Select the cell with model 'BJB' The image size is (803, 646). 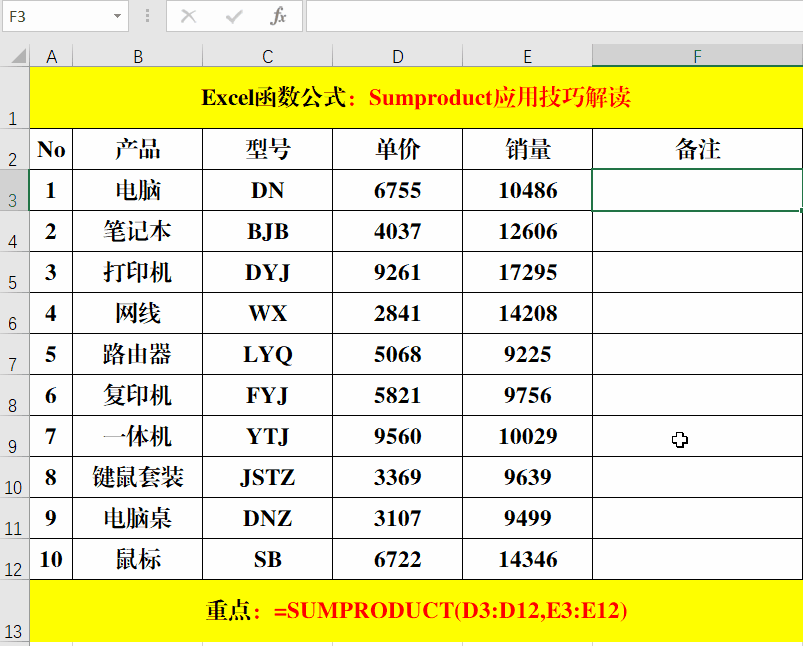tap(267, 231)
